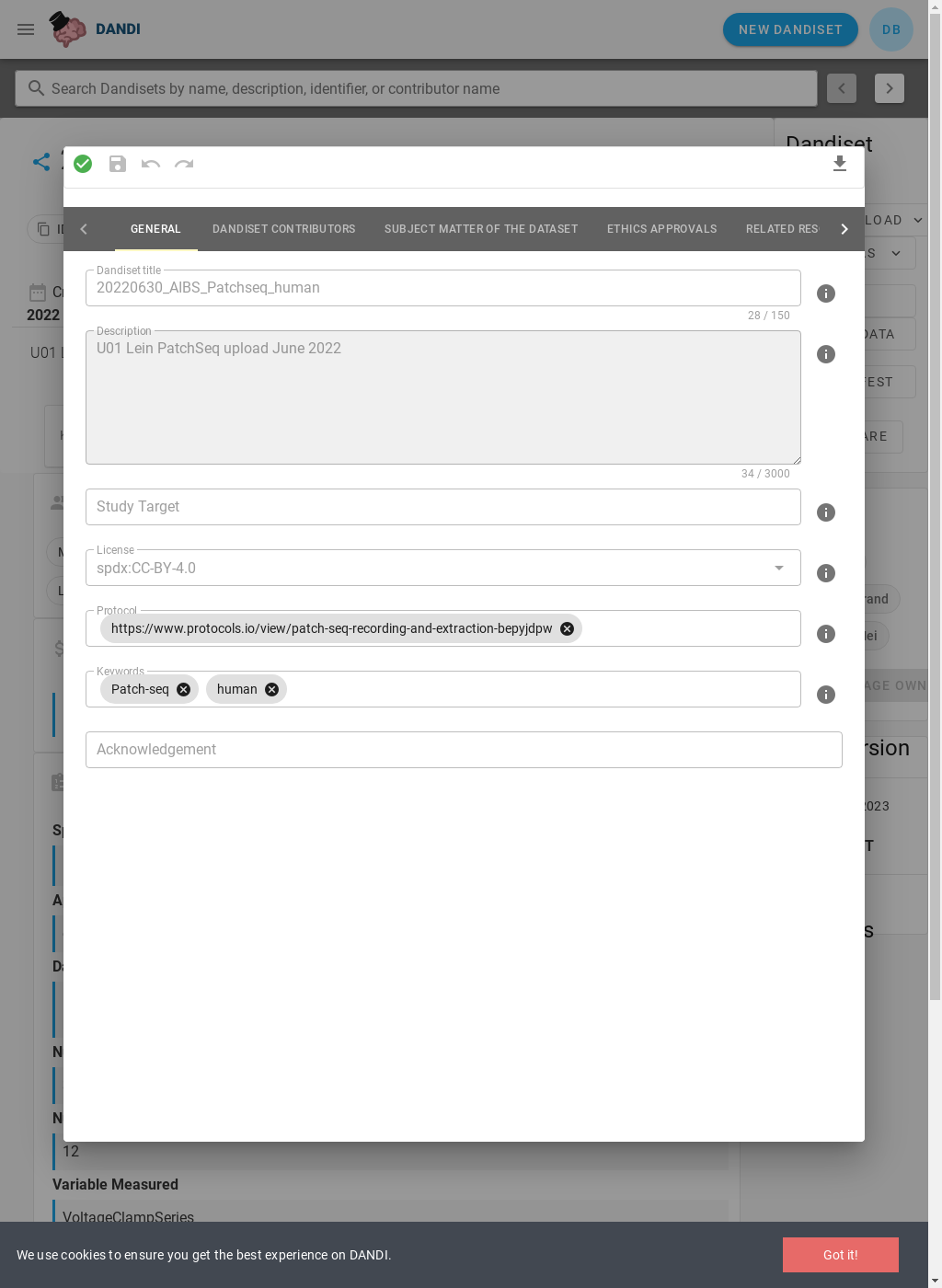The width and height of the screenshot is (942, 1288).
Task: Click into the Dandiset title field
Action: (x=442, y=288)
